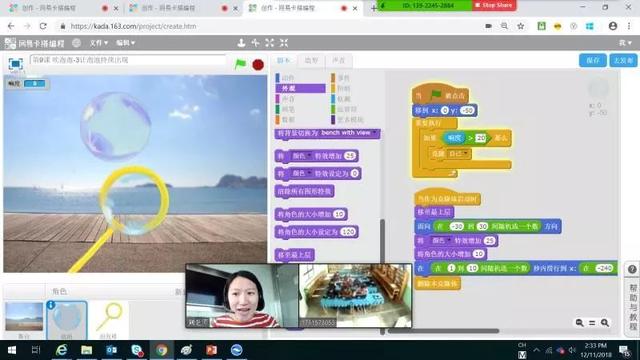This screenshot has width=640, height=360.
Task: Open Outlook from the taskbar
Action: click(111, 350)
